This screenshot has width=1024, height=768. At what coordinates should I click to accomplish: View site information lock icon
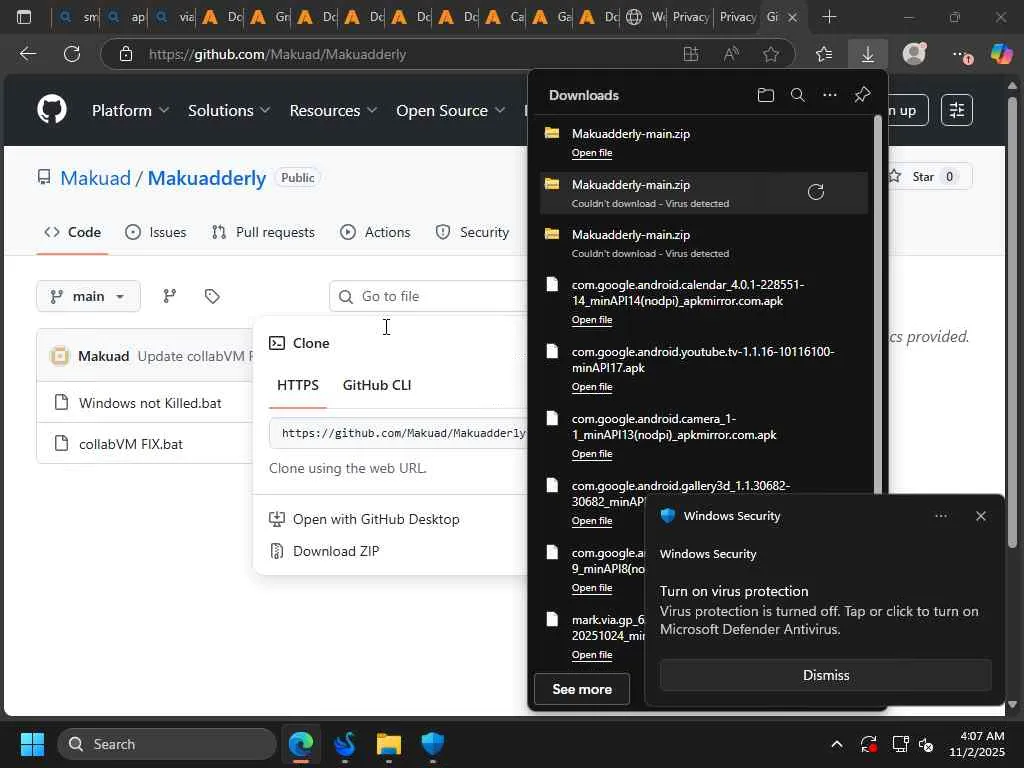click(126, 54)
